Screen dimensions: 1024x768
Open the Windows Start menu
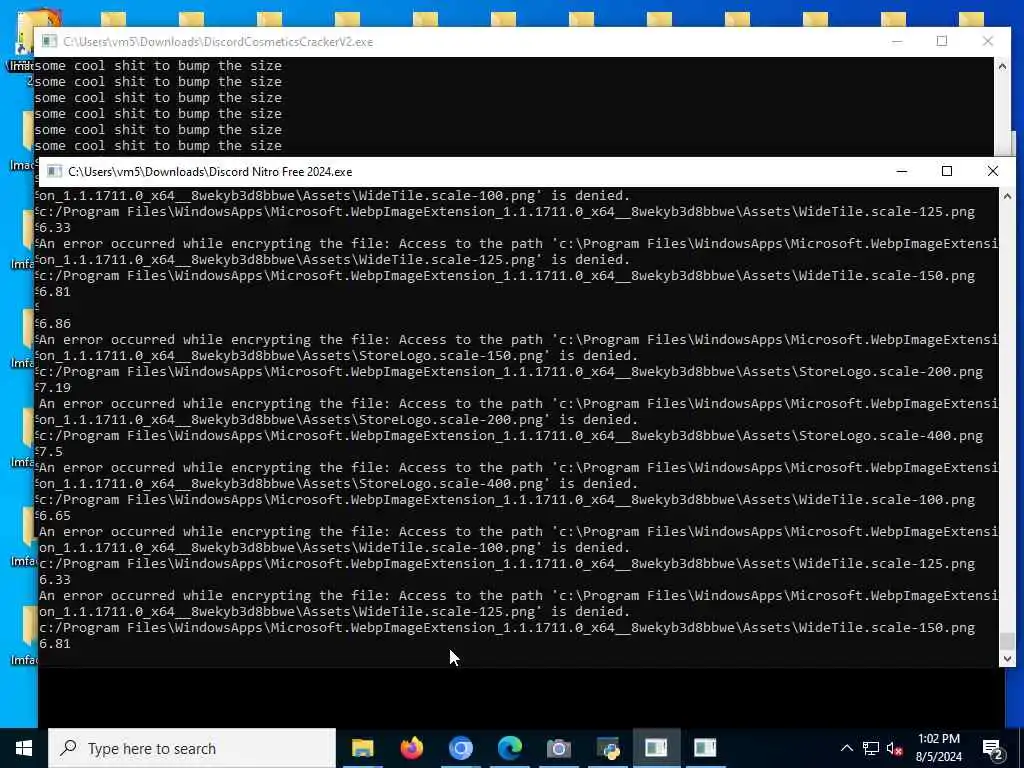pyautogui.click(x=24, y=748)
